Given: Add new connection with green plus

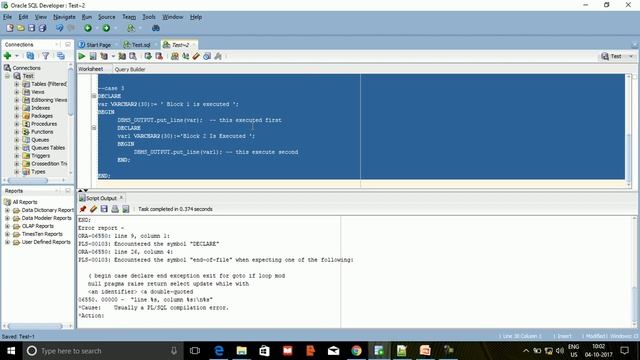Looking at the screenshot, I should coord(7,56).
